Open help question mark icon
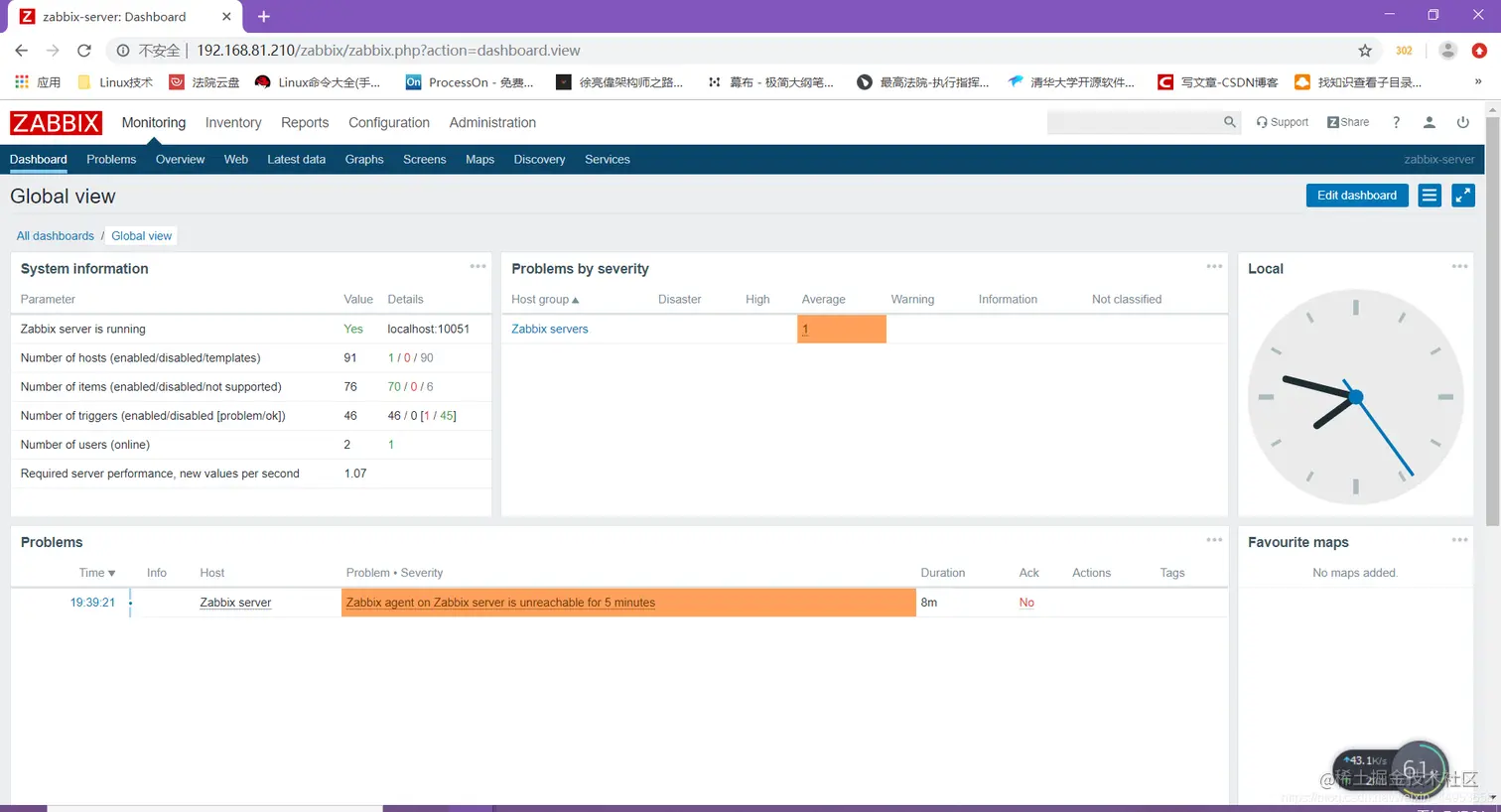1501x812 pixels. click(x=1396, y=122)
